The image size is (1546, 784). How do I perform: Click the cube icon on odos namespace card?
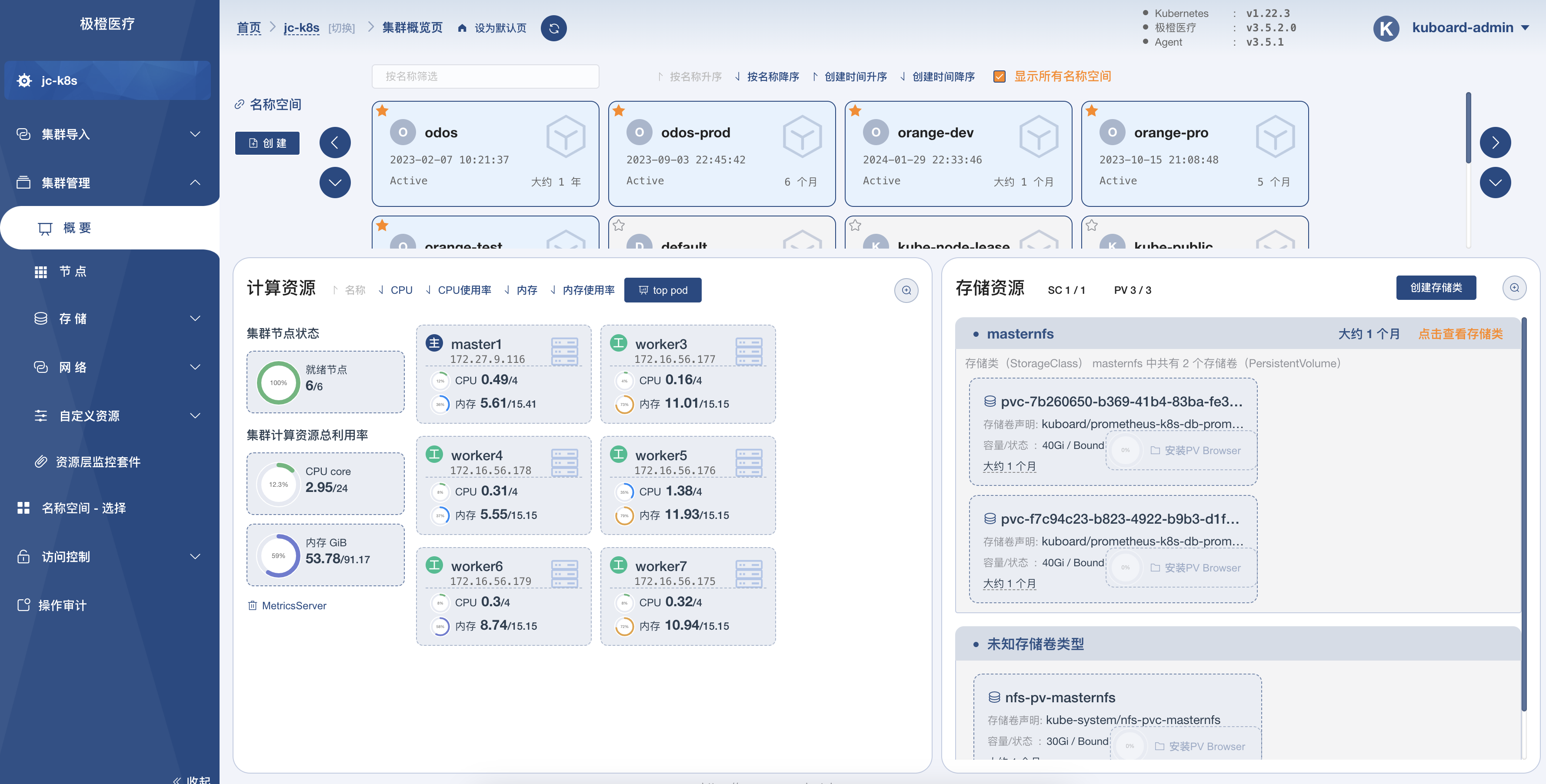tap(565, 137)
